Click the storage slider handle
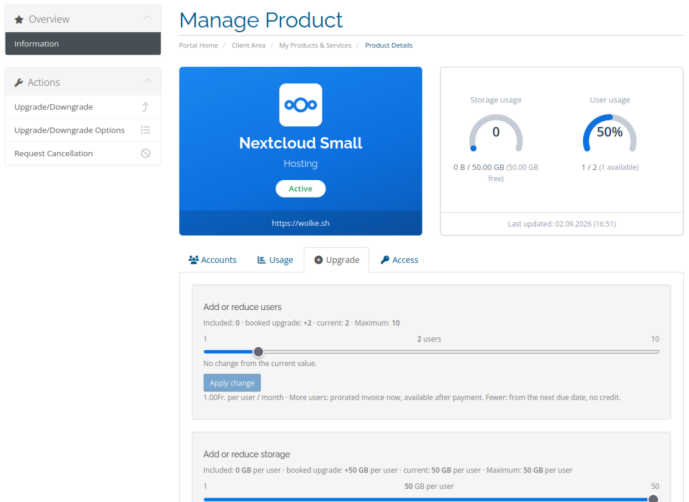The height and width of the screenshot is (502, 689). [x=653, y=498]
